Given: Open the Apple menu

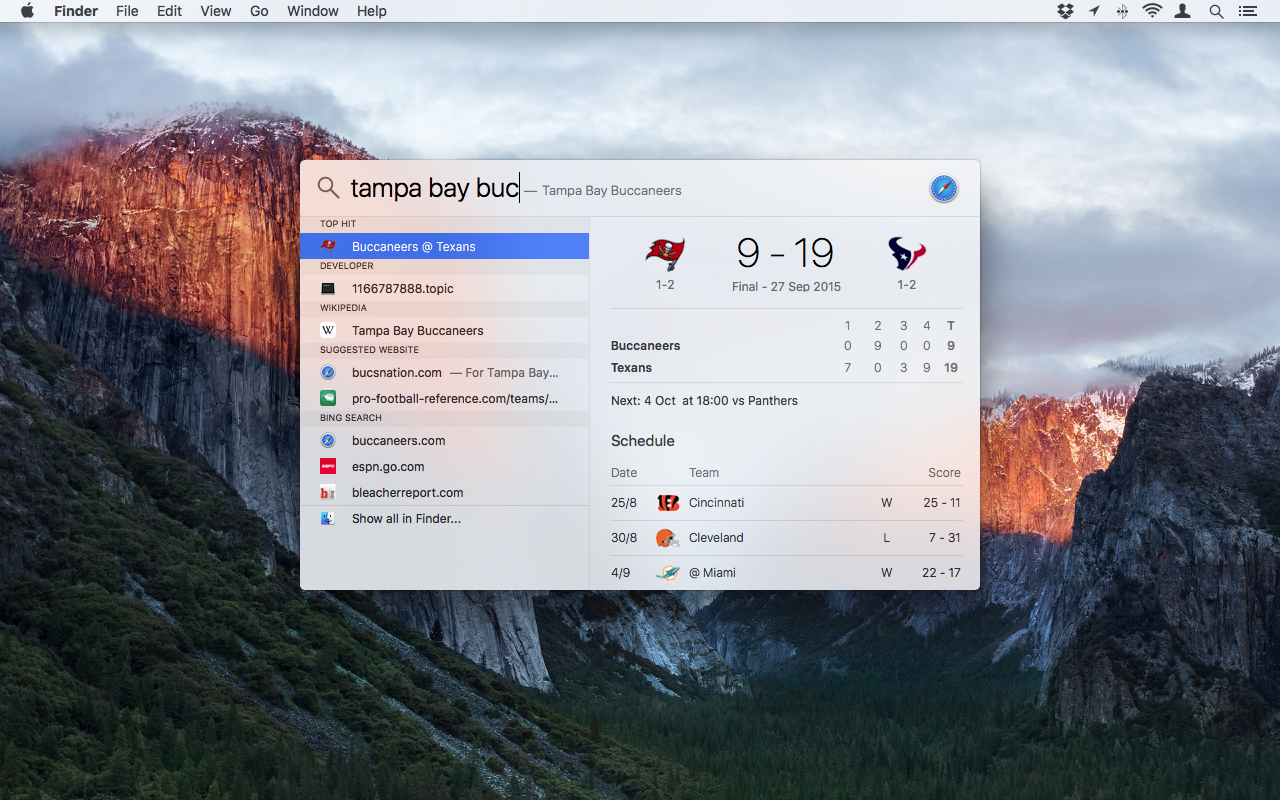Looking at the screenshot, I should click(x=27, y=11).
